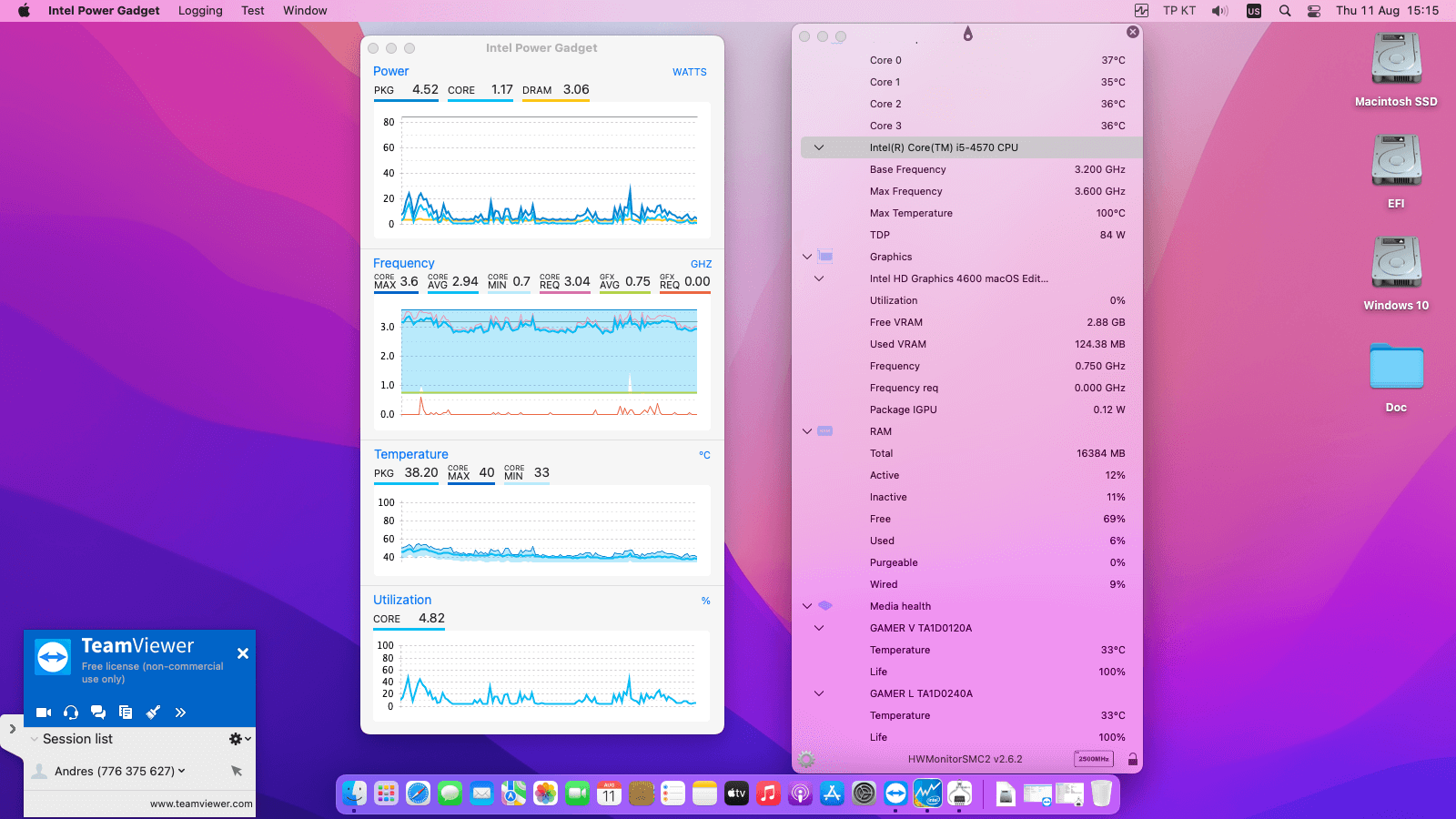Screen dimensions: 1456x819
Task: Open Finder from the Dock
Action: 354,794
